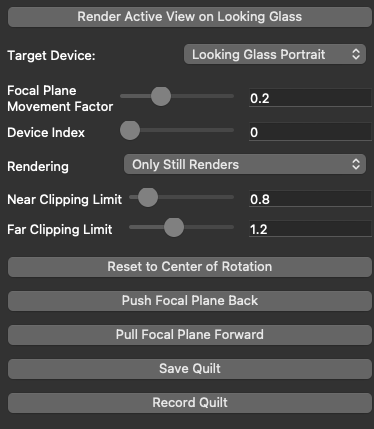The width and height of the screenshot is (374, 429).
Task: Click Reset to Center of Rotation
Action: click(x=190, y=267)
